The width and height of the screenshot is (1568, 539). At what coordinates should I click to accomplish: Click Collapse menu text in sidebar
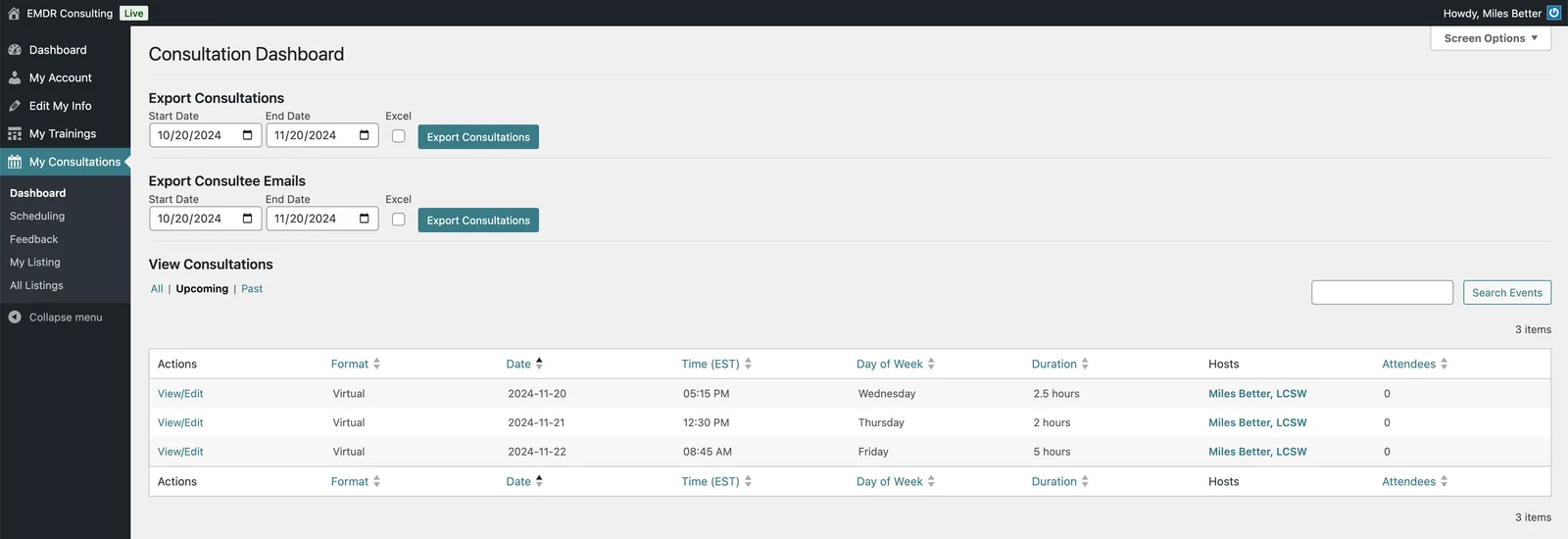click(66, 318)
